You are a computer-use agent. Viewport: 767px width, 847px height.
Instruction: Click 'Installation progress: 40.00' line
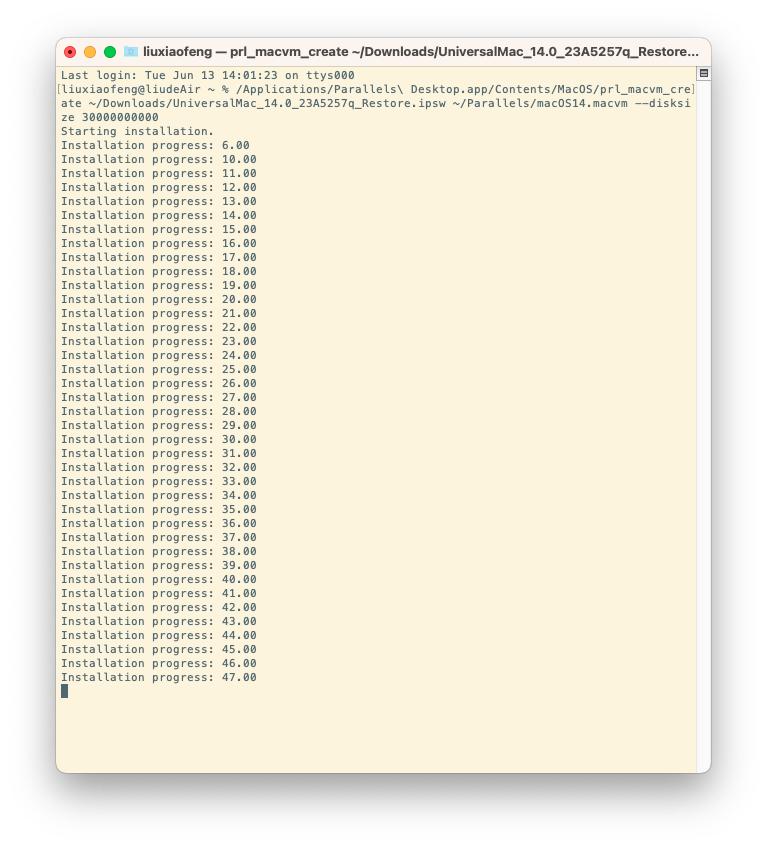coord(158,580)
